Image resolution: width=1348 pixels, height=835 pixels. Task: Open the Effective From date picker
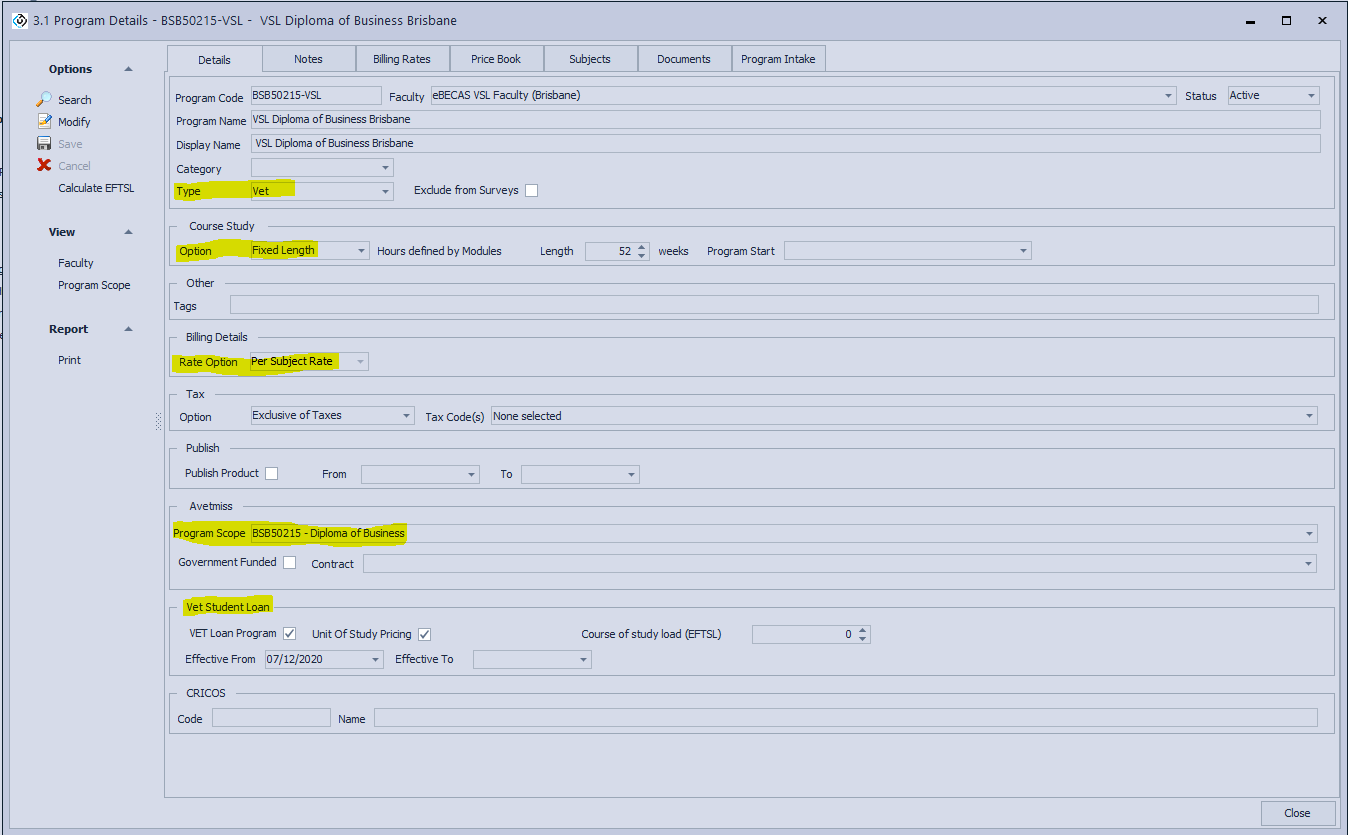tap(375, 660)
